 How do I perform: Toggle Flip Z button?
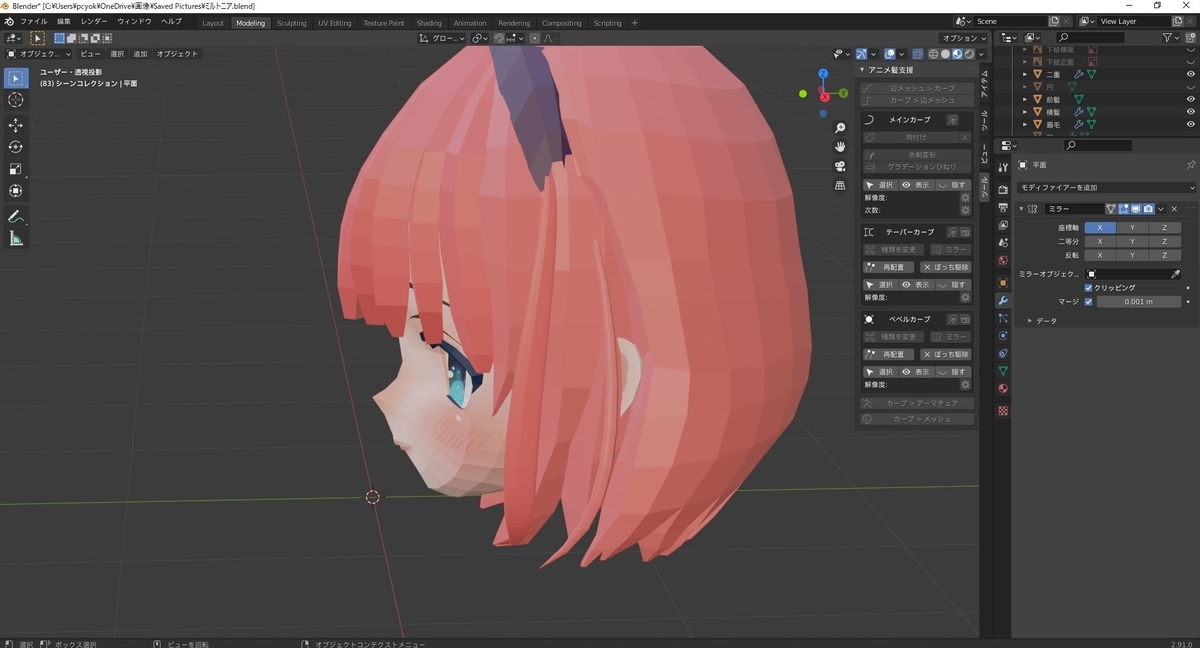1164,255
